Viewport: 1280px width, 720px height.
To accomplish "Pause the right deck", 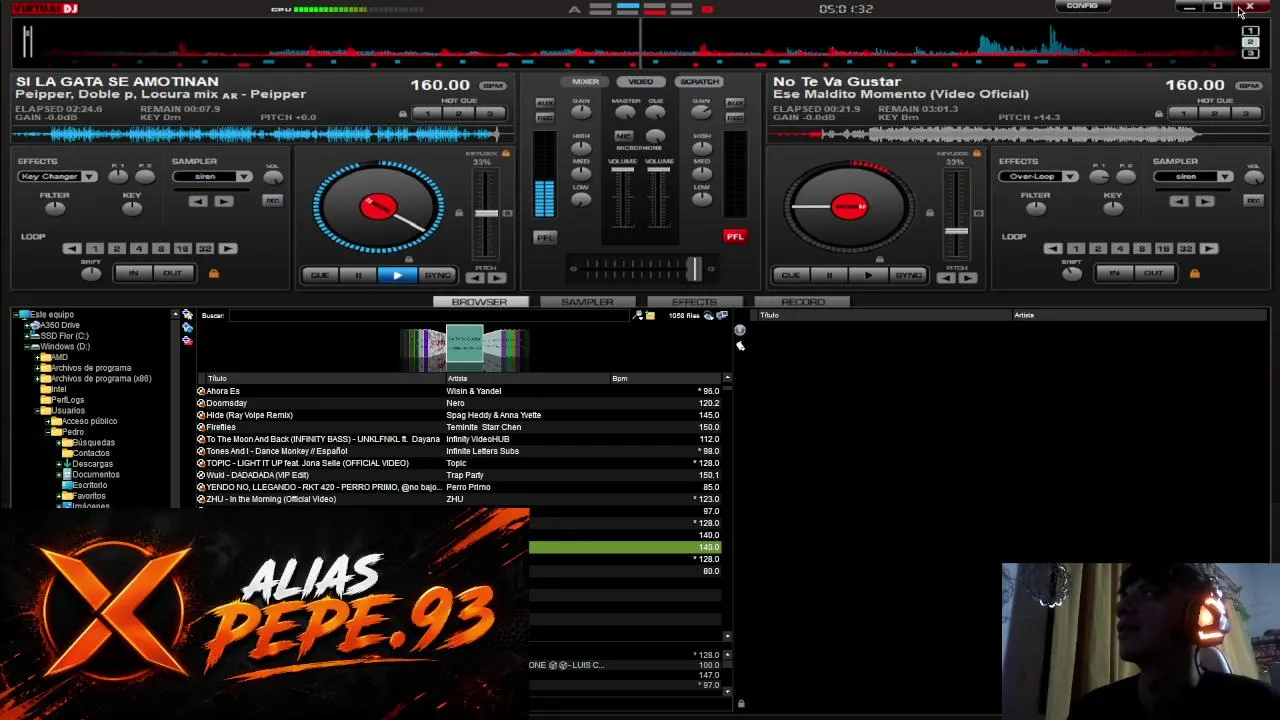I will tap(829, 275).
